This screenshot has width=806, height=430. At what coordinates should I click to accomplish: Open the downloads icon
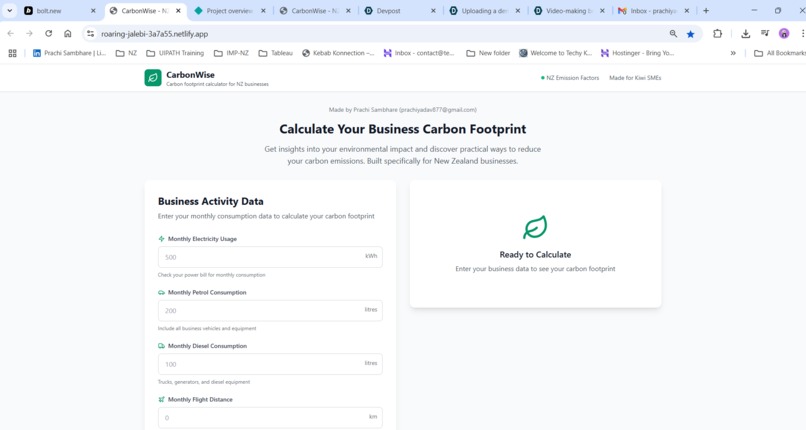tap(745, 33)
